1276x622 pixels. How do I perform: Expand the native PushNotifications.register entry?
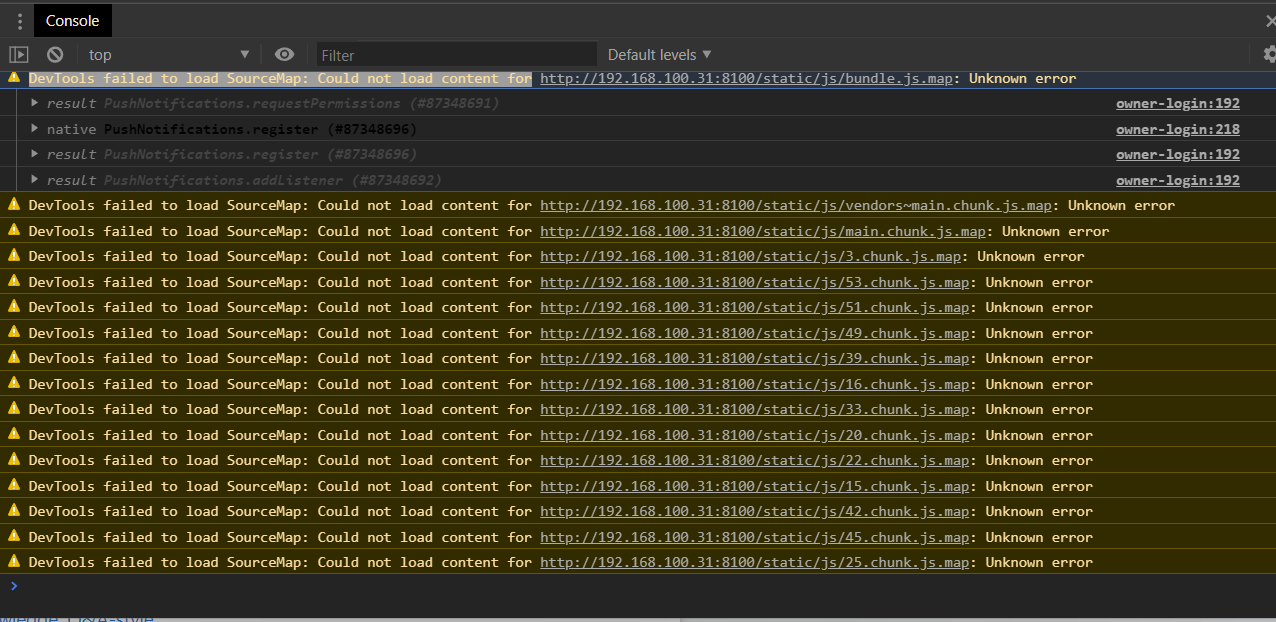(x=35, y=129)
